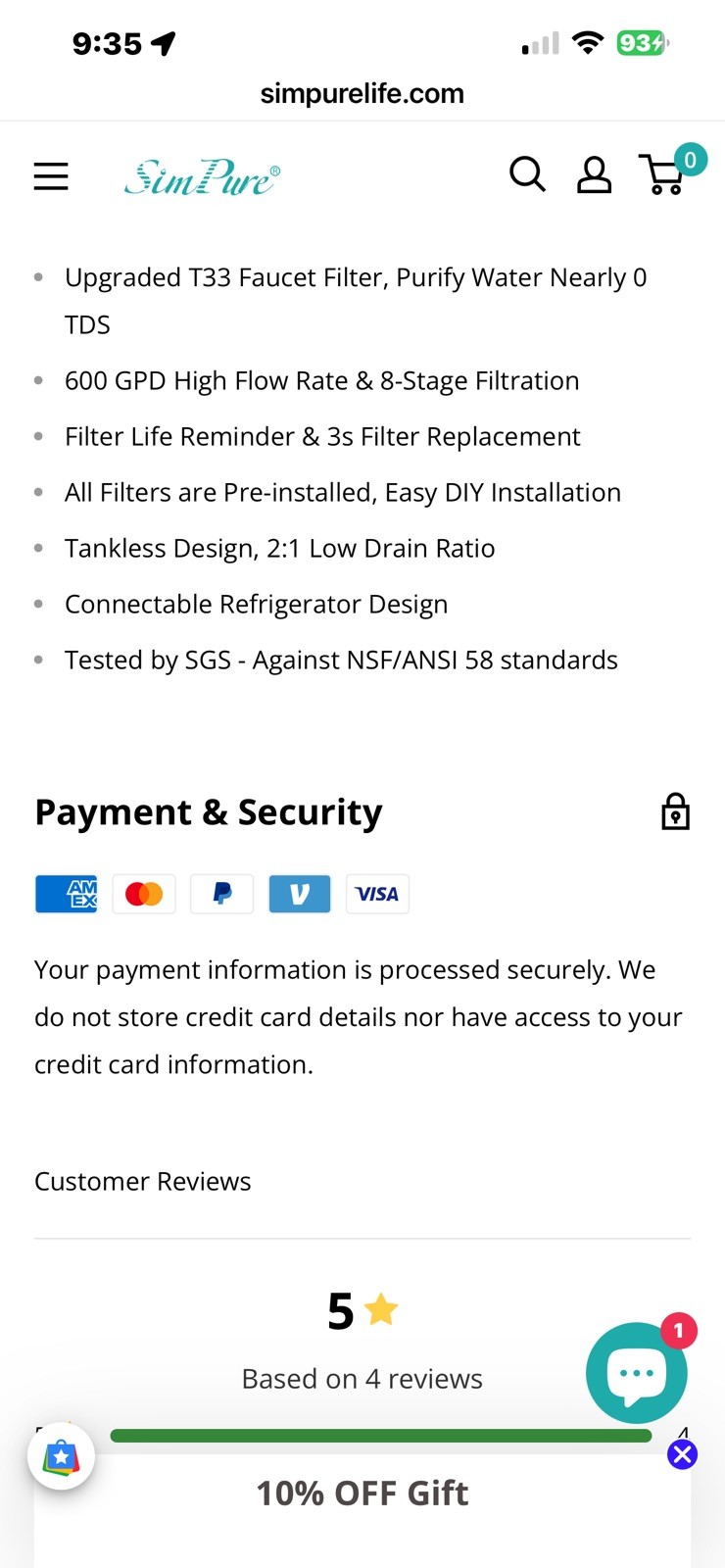Click the padlock security icon

[675, 812]
